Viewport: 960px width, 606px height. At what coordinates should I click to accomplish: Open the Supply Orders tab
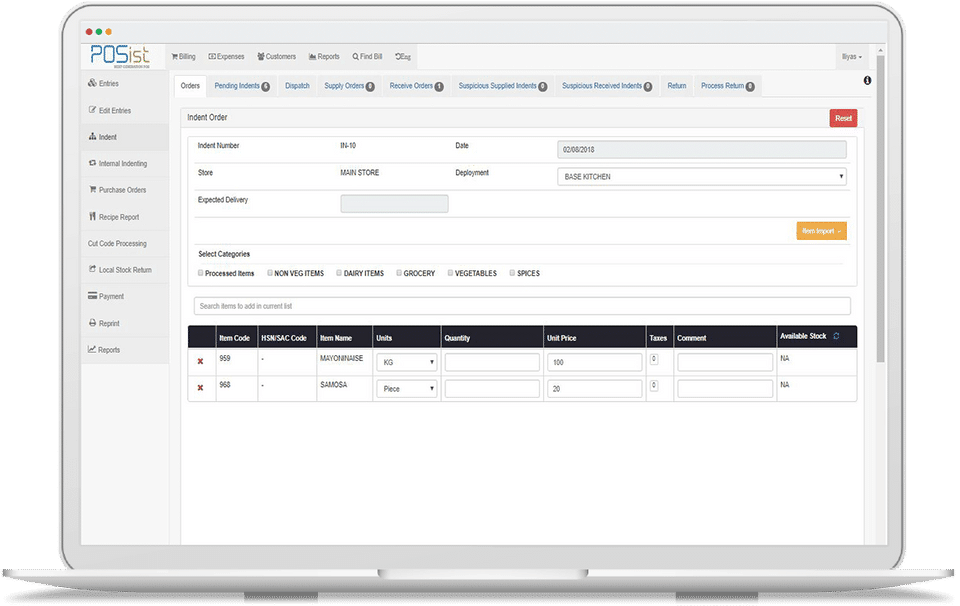(349, 86)
